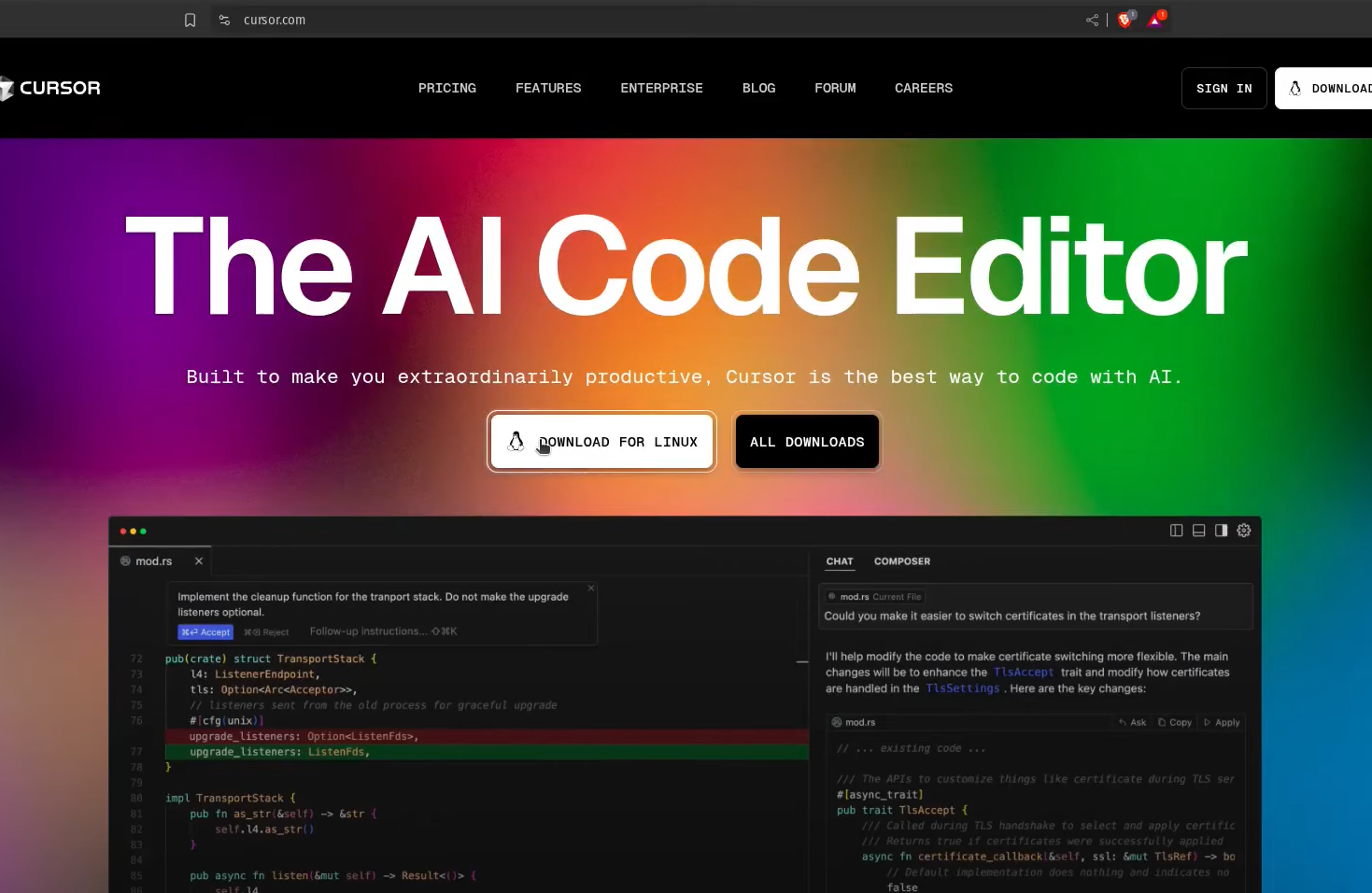Toggle the left sidebar layout icon
Viewport: 1372px width, 893px height.
(x=1176, y=531)
